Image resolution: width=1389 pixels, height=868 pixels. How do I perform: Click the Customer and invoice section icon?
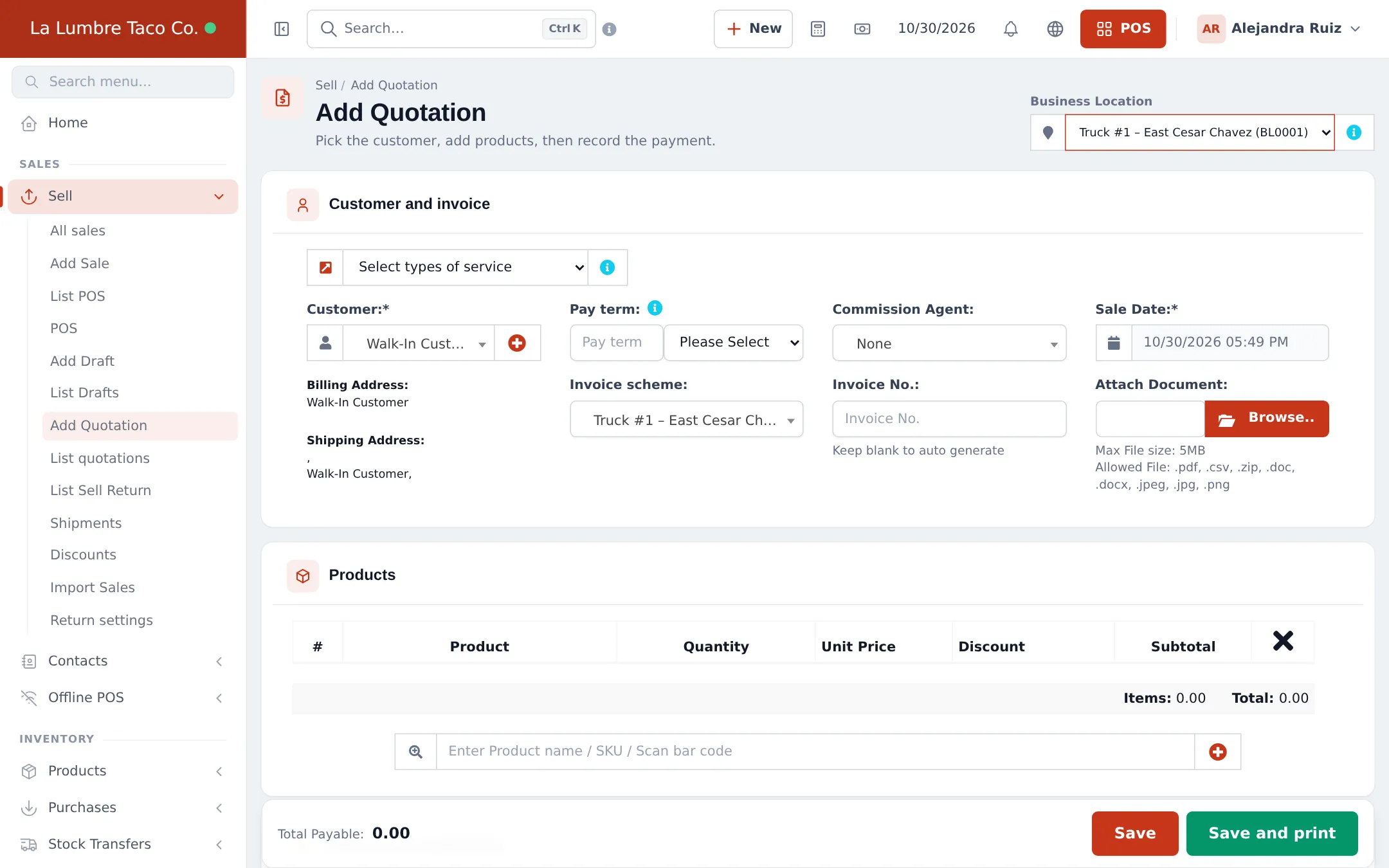pyautogui.click(x=303, y=204)
